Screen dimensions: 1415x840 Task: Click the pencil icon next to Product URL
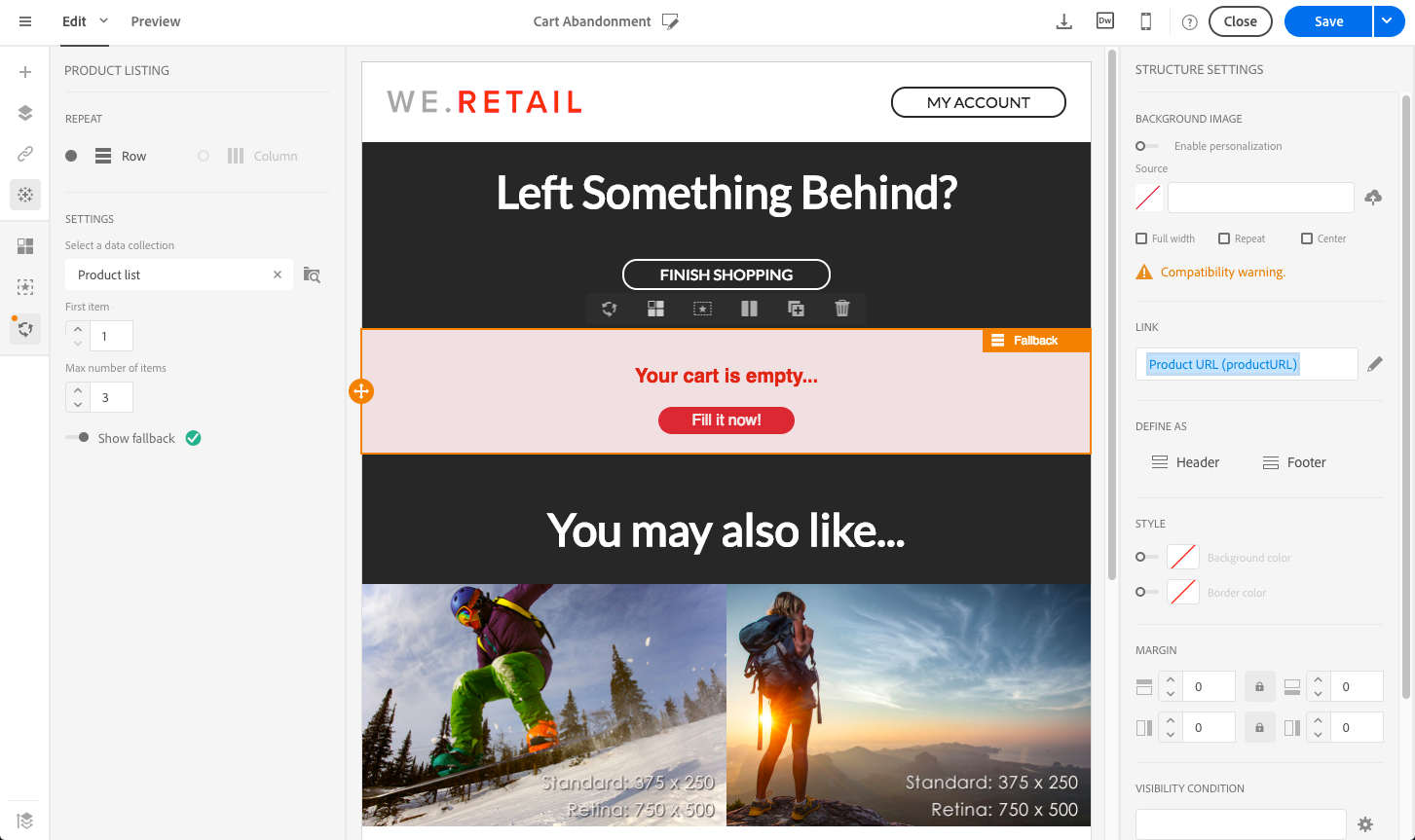coord(1374,364)
